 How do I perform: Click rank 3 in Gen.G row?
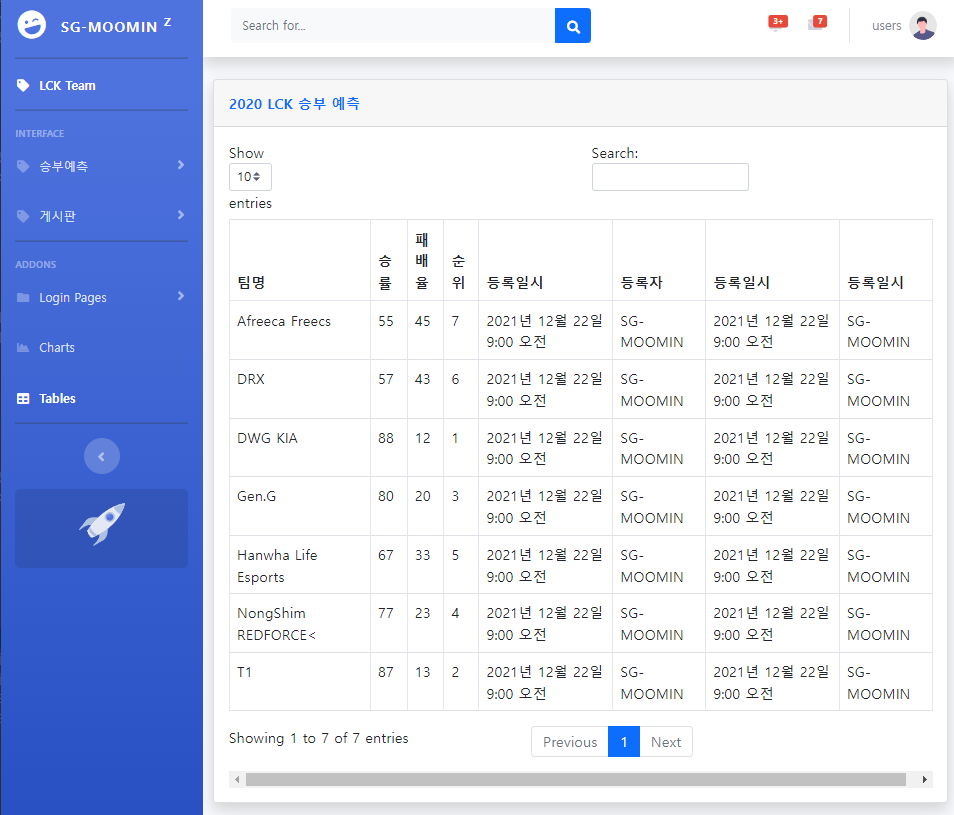pos(455,496)
